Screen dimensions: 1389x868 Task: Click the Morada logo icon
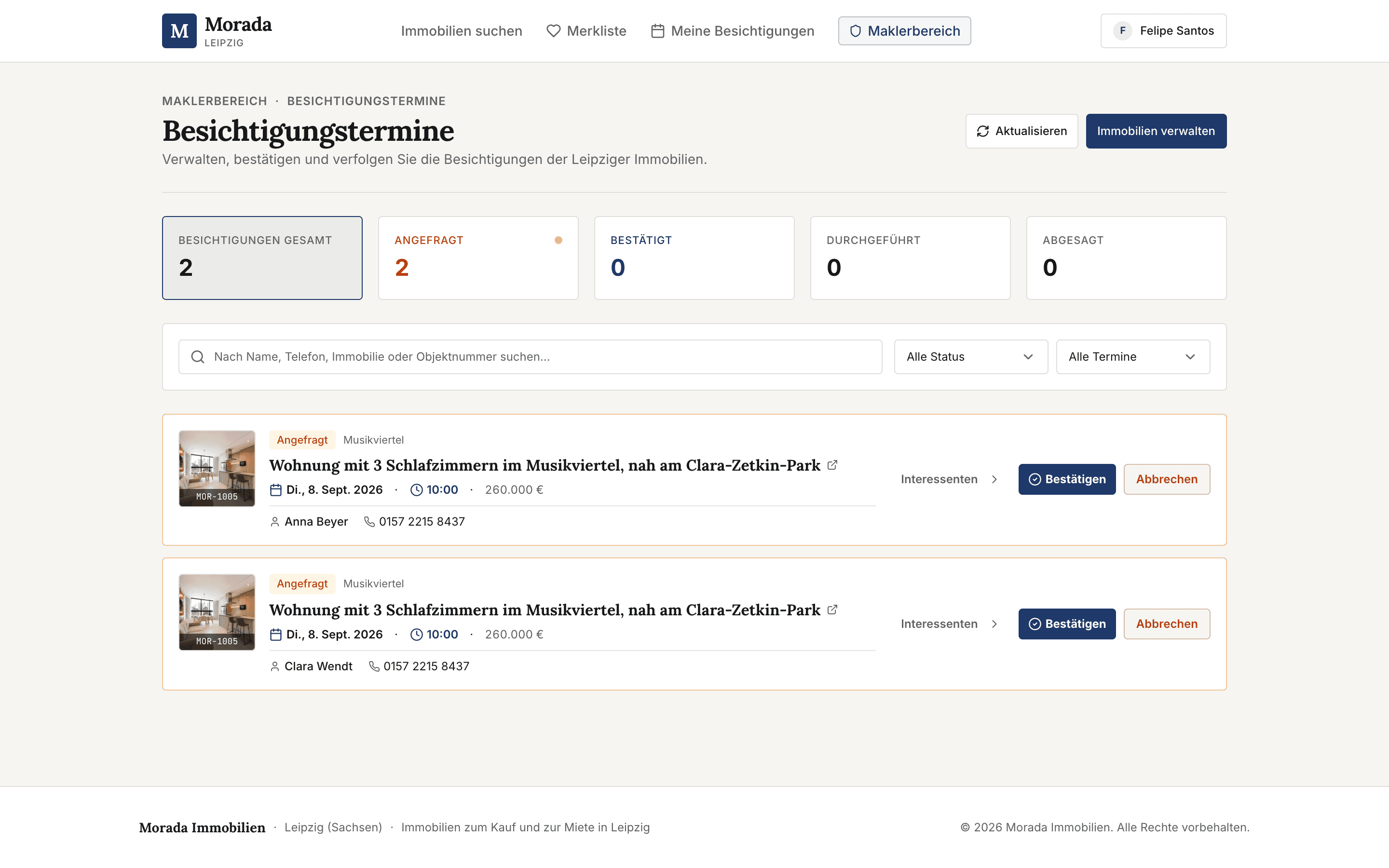[179, 31]
